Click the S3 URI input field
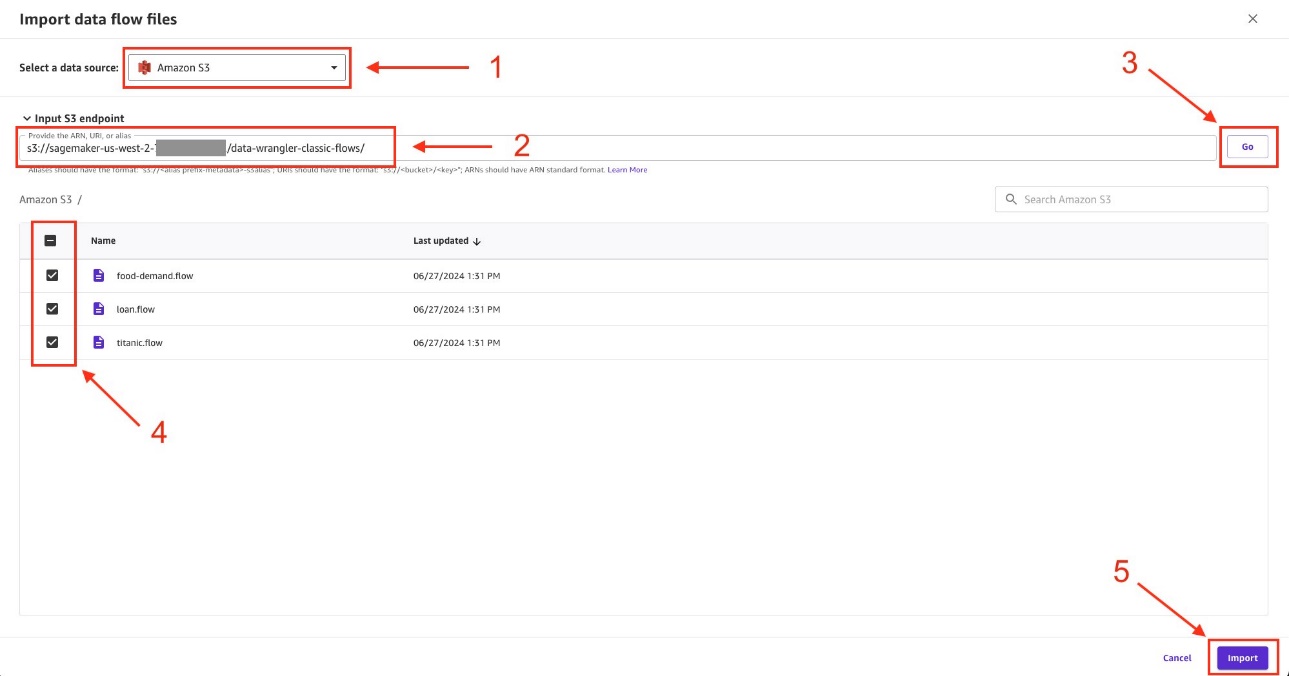This screenshot has width=1289, height=676. pos(617,148)
